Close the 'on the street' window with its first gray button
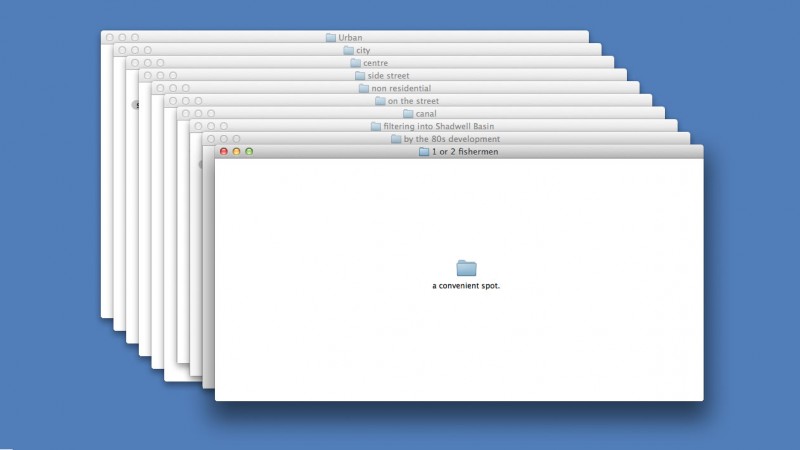This screenshot has height=450, width=800. click(x=173, y=101)
